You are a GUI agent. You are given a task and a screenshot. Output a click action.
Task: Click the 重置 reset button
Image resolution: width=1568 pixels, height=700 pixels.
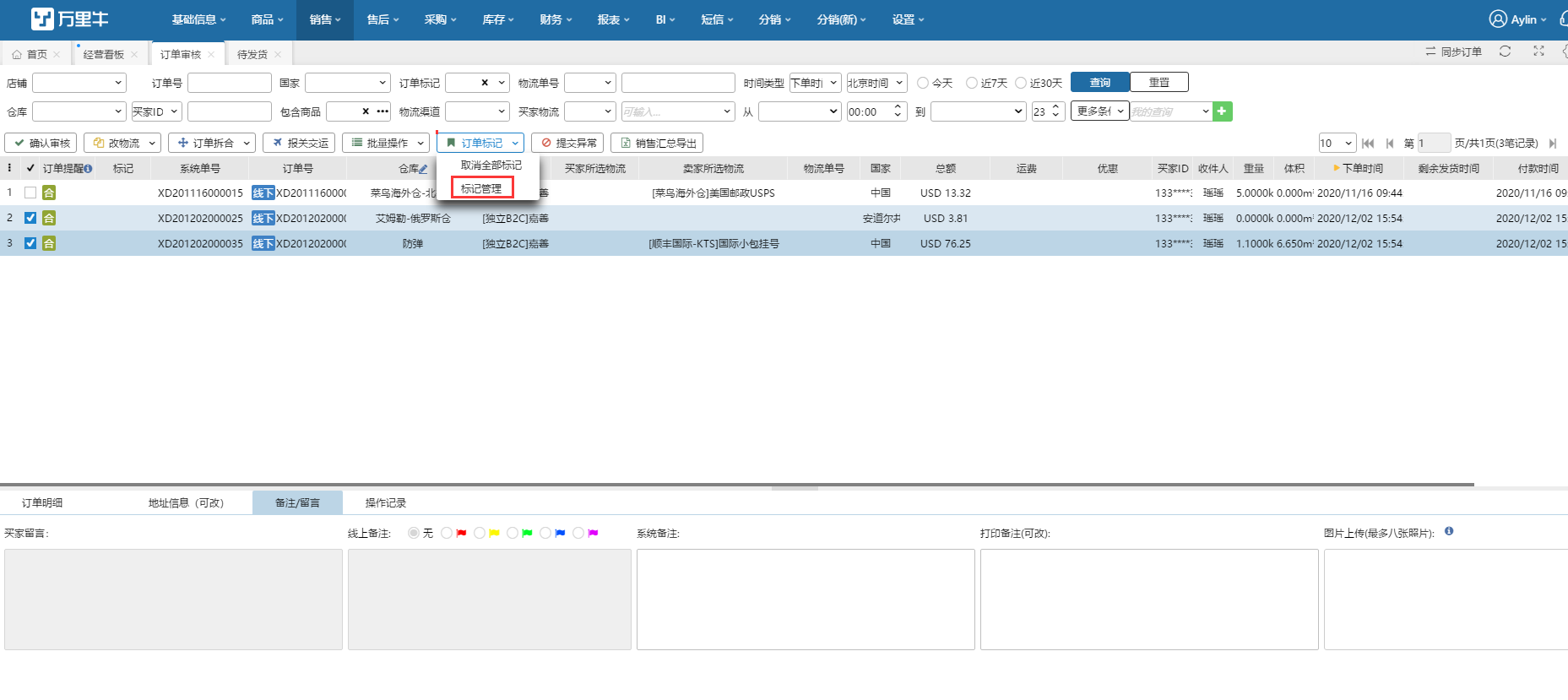click(1159, 83)
